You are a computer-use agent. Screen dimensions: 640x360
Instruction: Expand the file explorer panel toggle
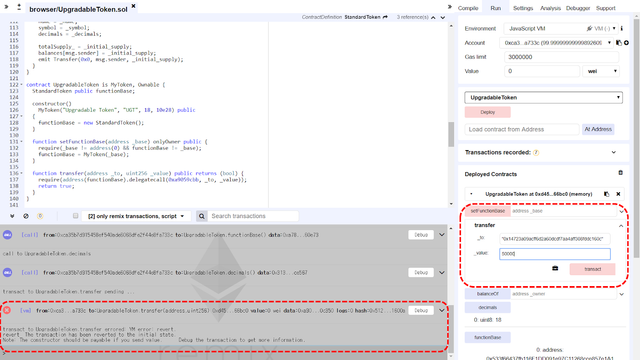(6, 7)
